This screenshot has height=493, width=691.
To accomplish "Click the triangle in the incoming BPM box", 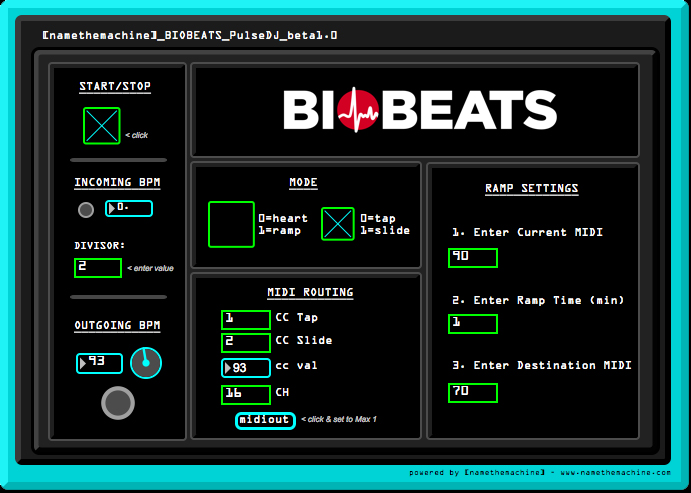I will click(112, 208).
